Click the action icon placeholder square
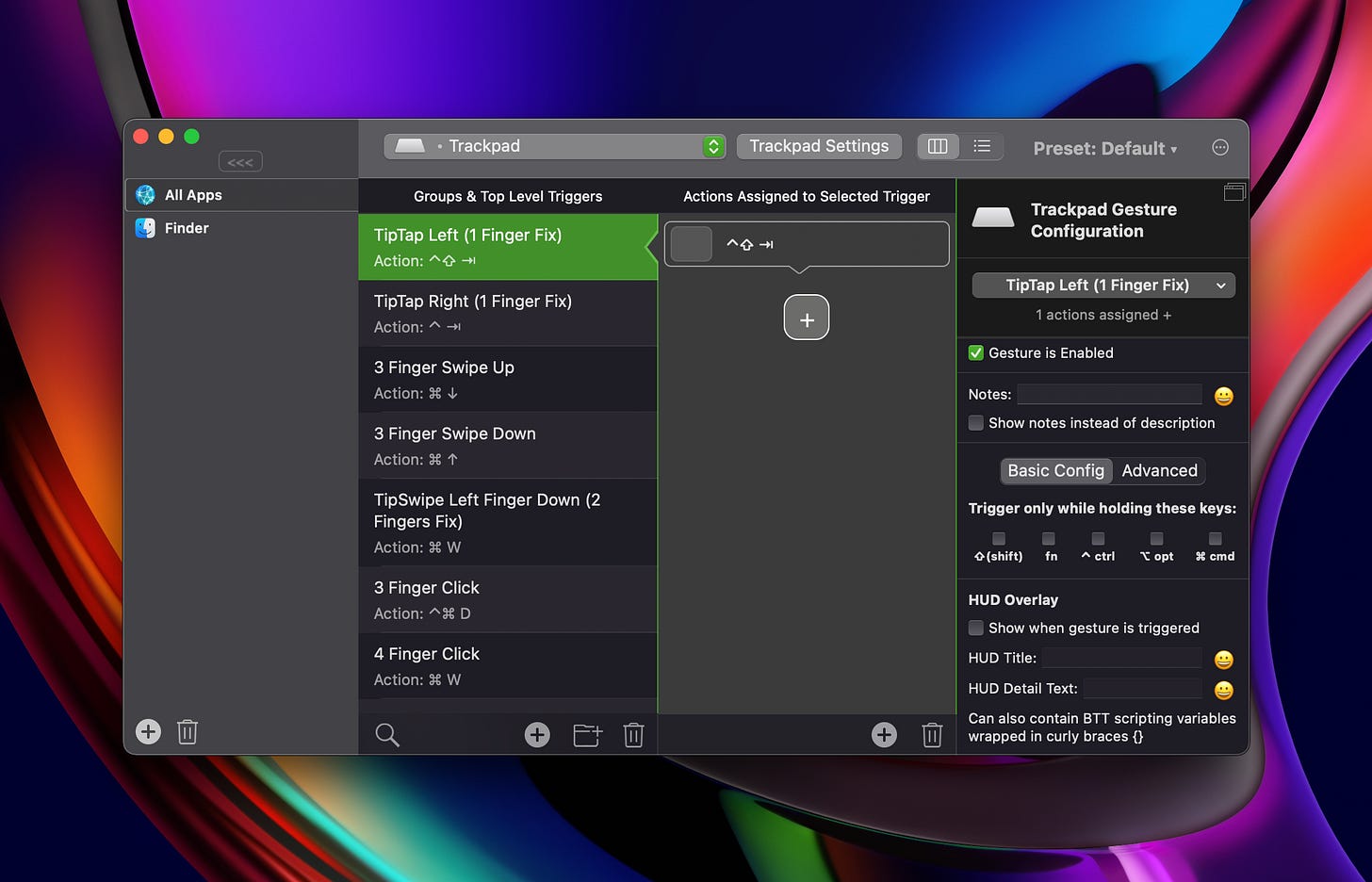This screenshot has height=882, width=1372. [x=692, y=244]
